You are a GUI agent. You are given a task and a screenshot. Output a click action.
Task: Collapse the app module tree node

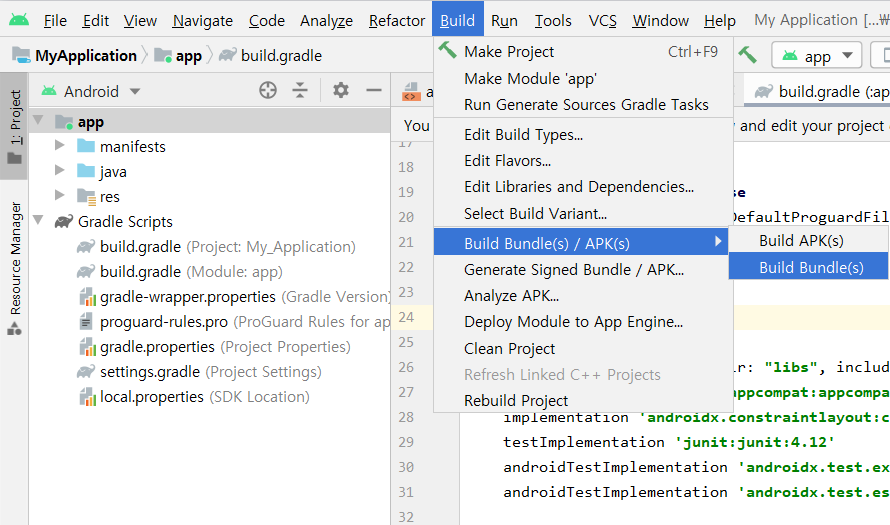pos(39,120)
